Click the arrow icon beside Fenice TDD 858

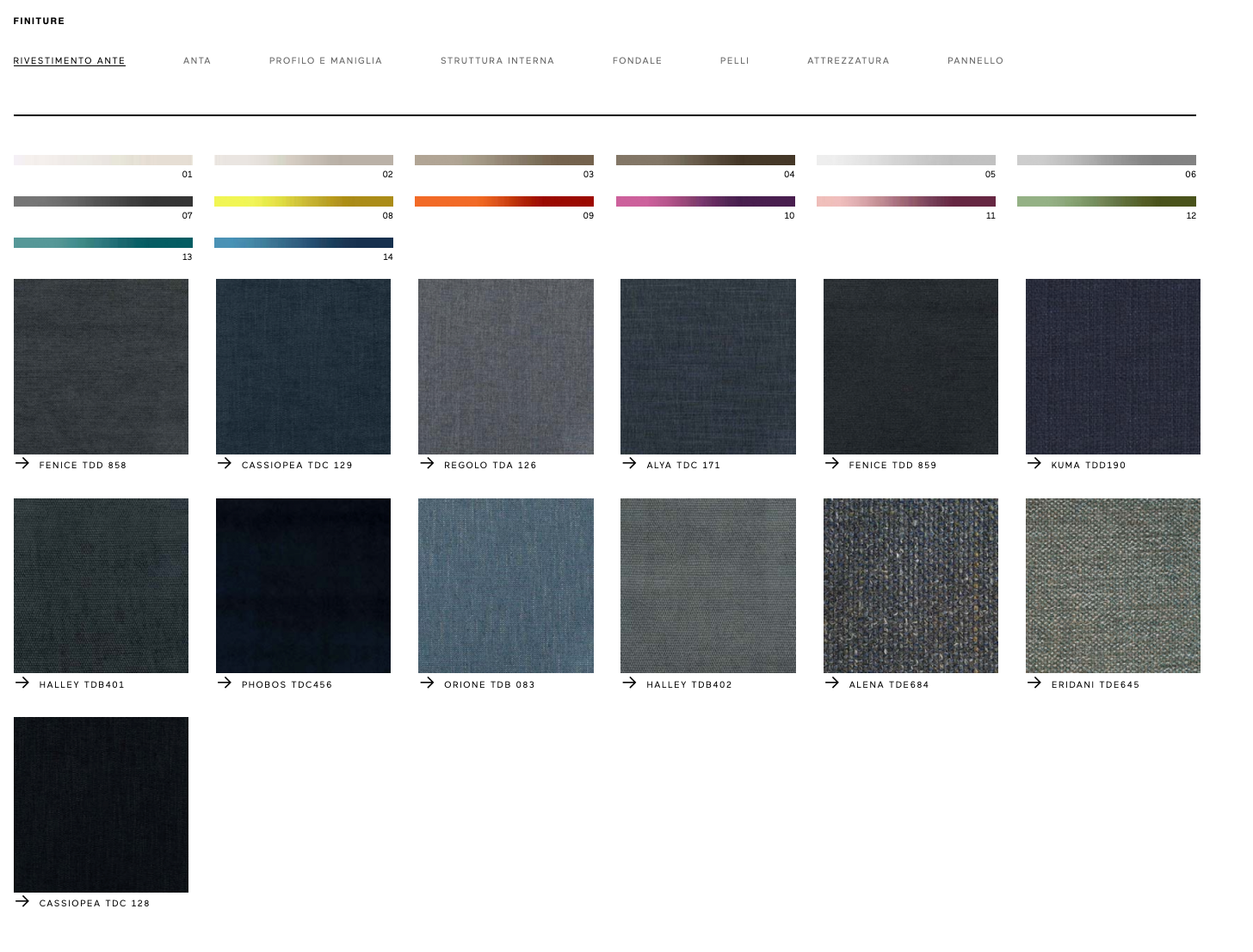pyautogui.click(x=22, y=464)
